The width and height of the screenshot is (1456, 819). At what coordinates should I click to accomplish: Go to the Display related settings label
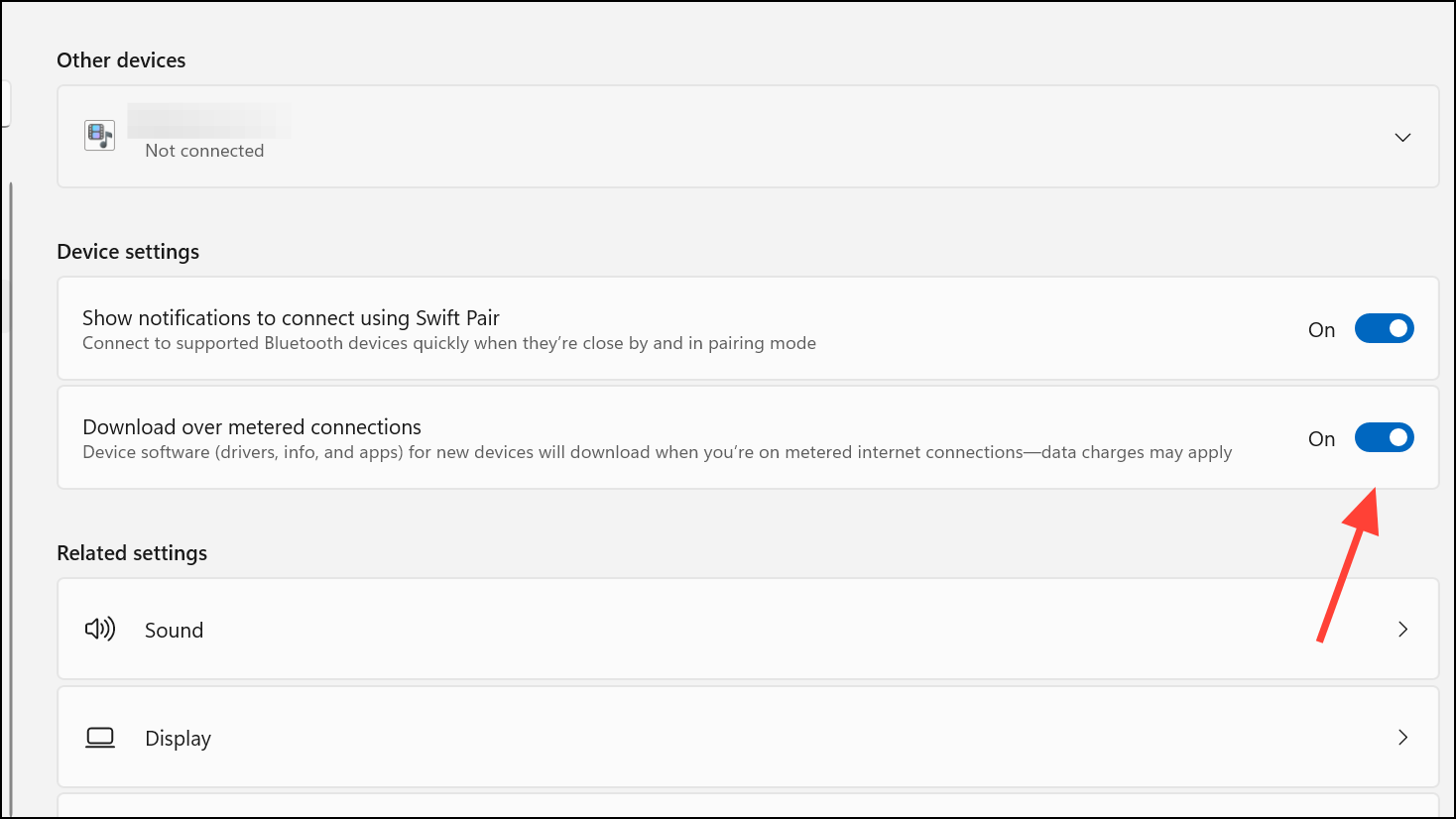[178, 739]
